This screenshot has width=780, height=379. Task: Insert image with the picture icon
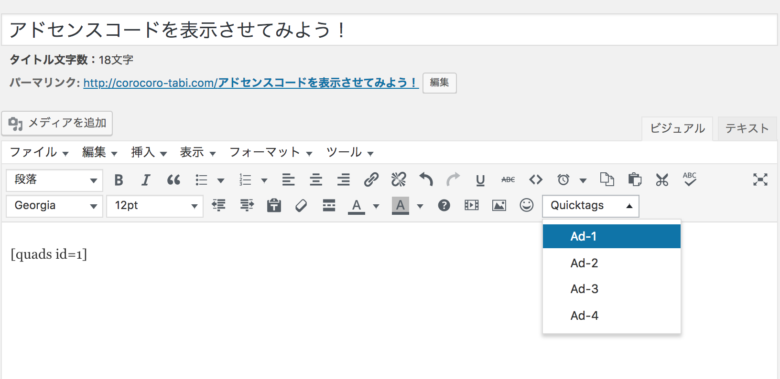pyautogui.click(x=499, y=205)
